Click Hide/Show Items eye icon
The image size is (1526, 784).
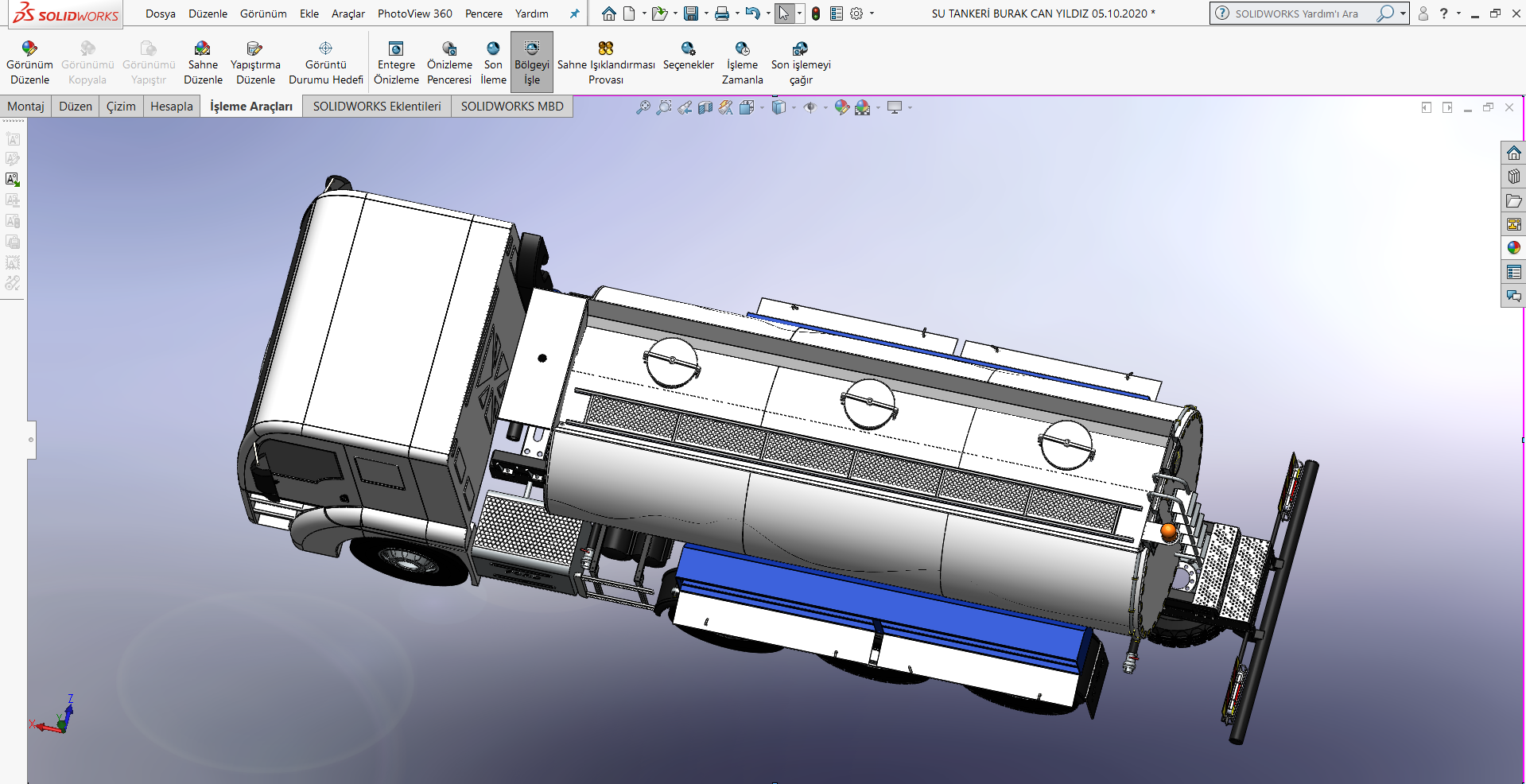(810, 107)
